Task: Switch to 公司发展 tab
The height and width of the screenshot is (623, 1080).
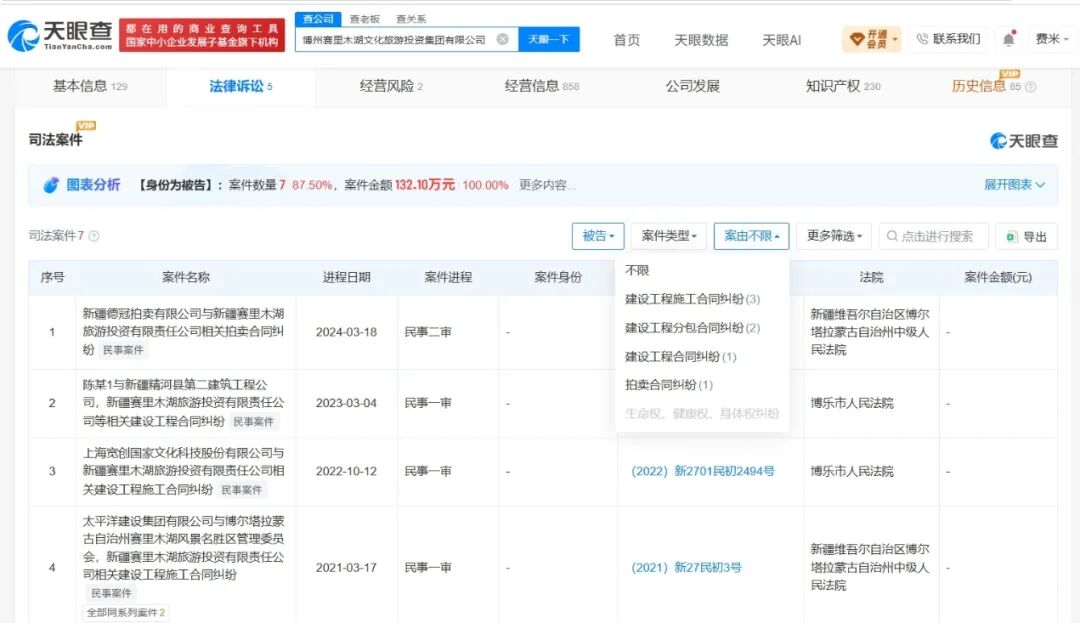Action: point(692,86)
